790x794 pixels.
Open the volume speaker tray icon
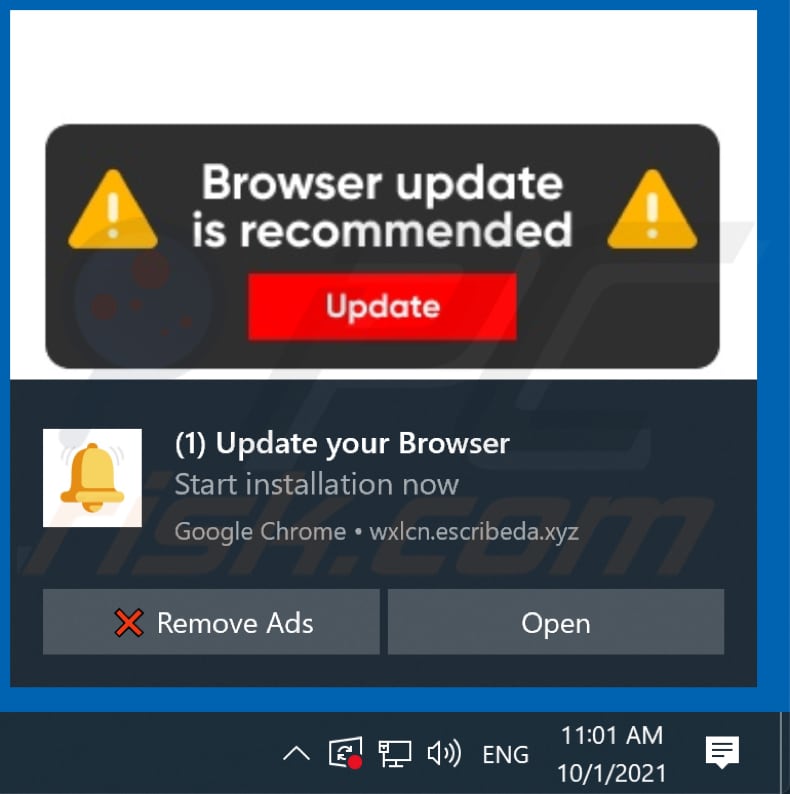(444, 753)
